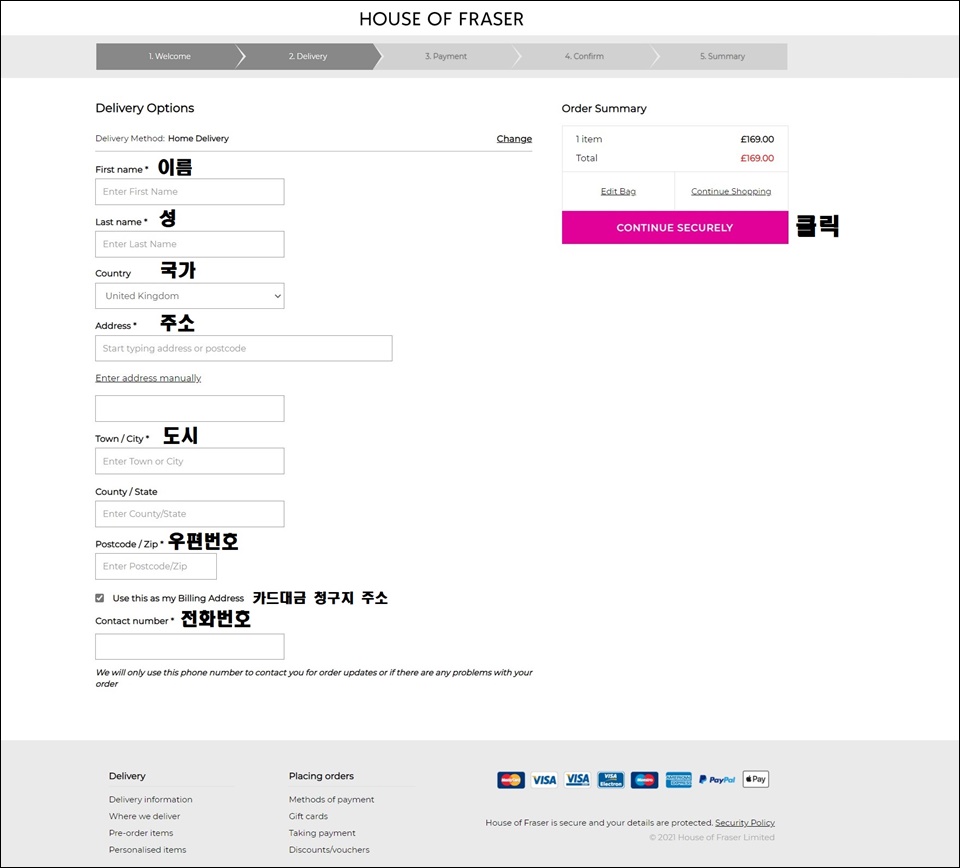The width and height of the screenshot is (960, 868).
Task: Click the PayPal logo in footer
Action: [x=717, y=779]
